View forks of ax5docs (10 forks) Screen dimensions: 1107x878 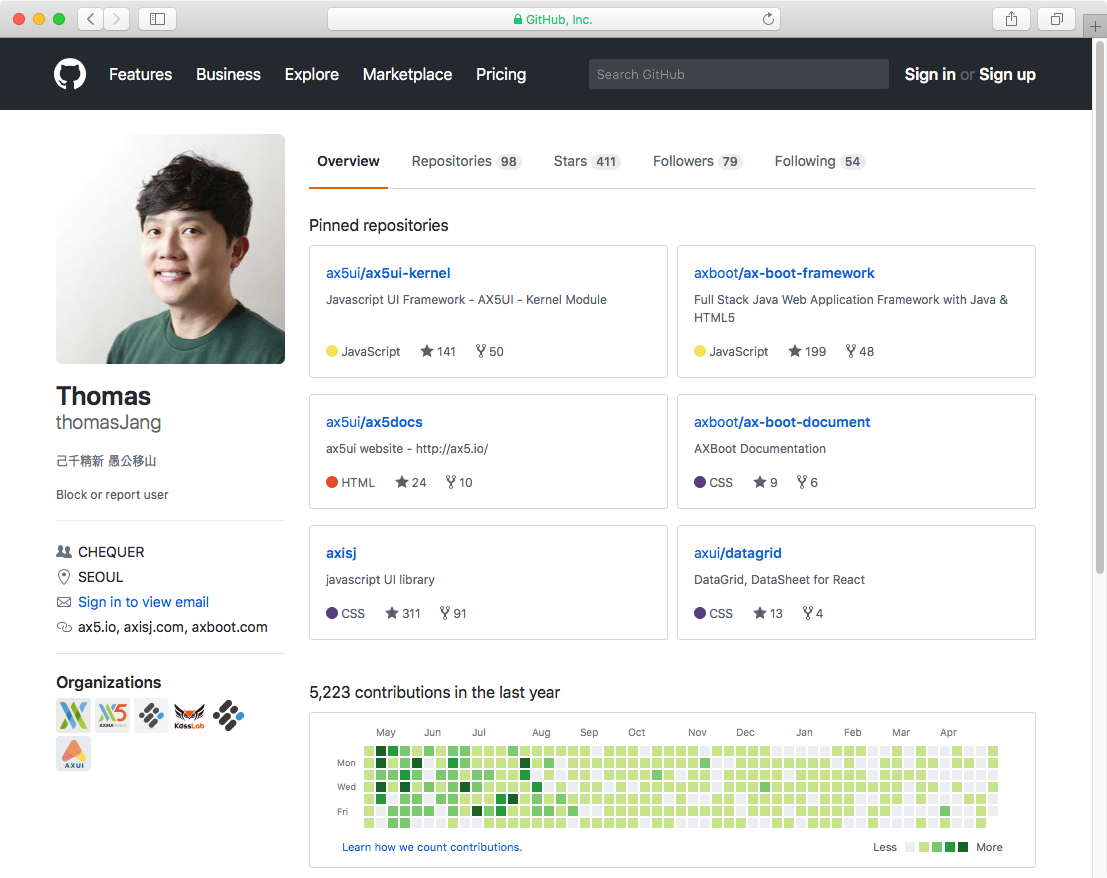pyautogui.click(x=459, y=482)
